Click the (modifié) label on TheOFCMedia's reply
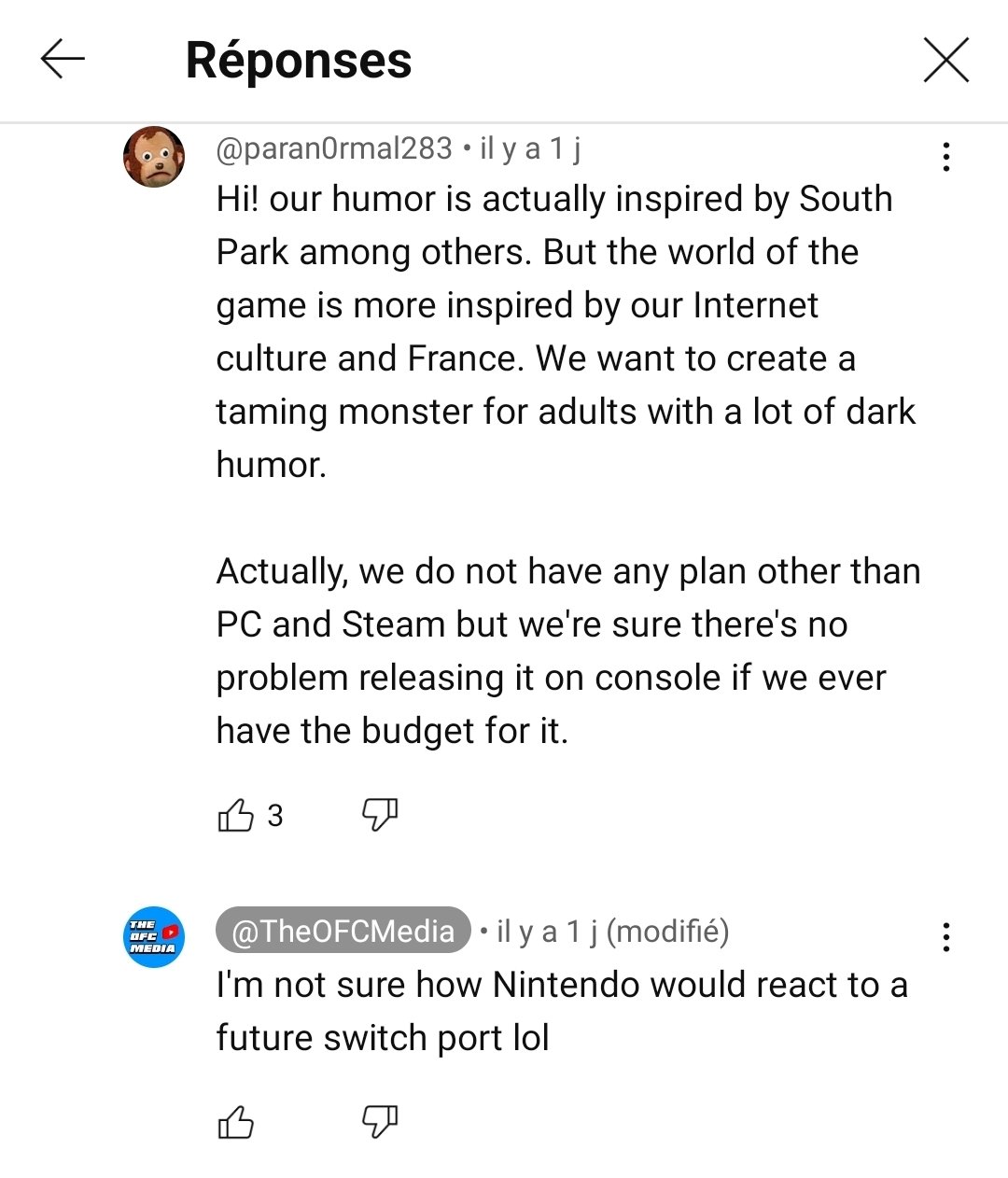The height and width of the screenshot is (1178, 1008). pos(667,931)
